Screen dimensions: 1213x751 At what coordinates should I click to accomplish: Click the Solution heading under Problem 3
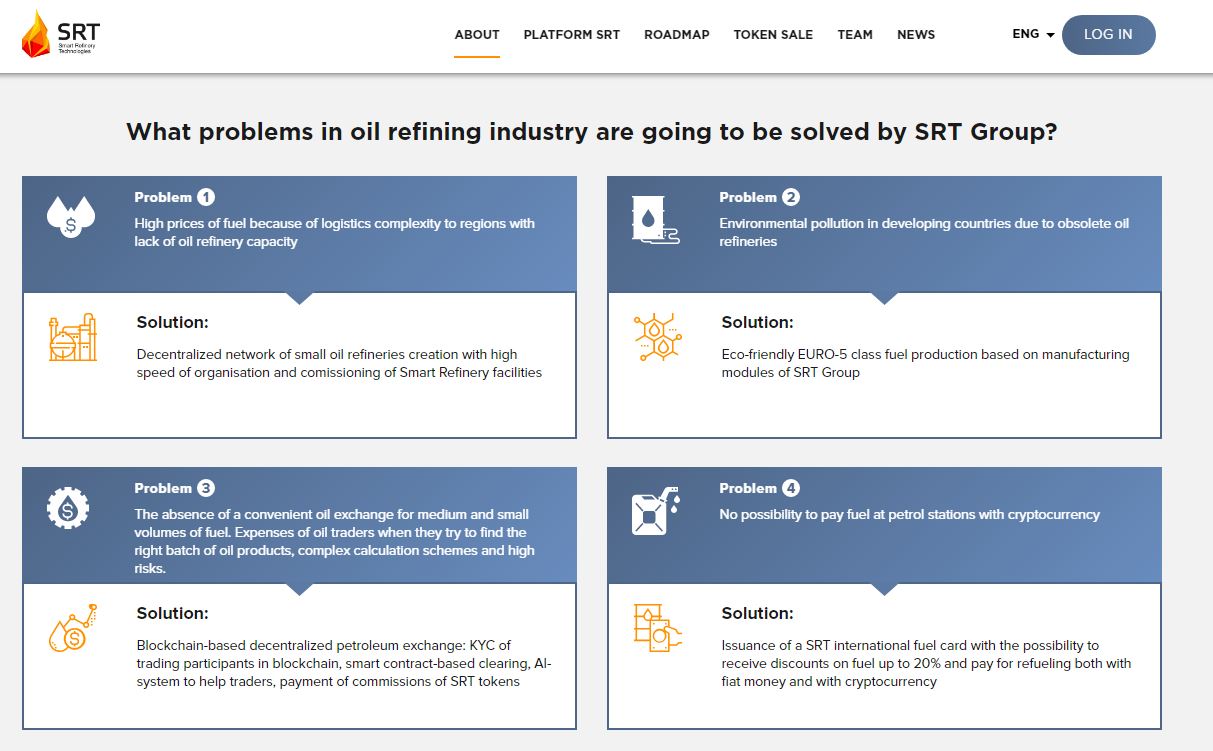point(172,613)
